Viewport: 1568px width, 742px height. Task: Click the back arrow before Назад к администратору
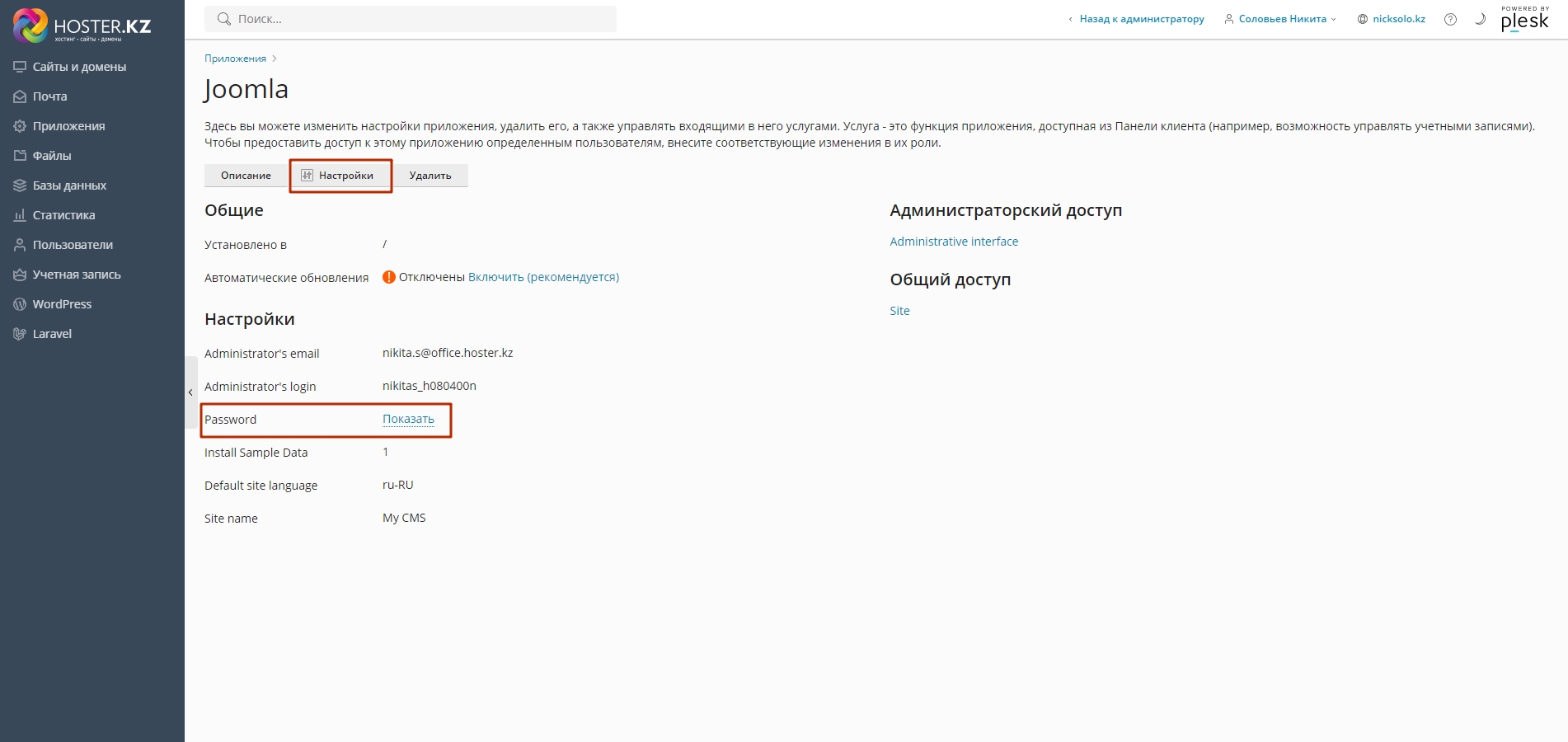pos(1070,19)
